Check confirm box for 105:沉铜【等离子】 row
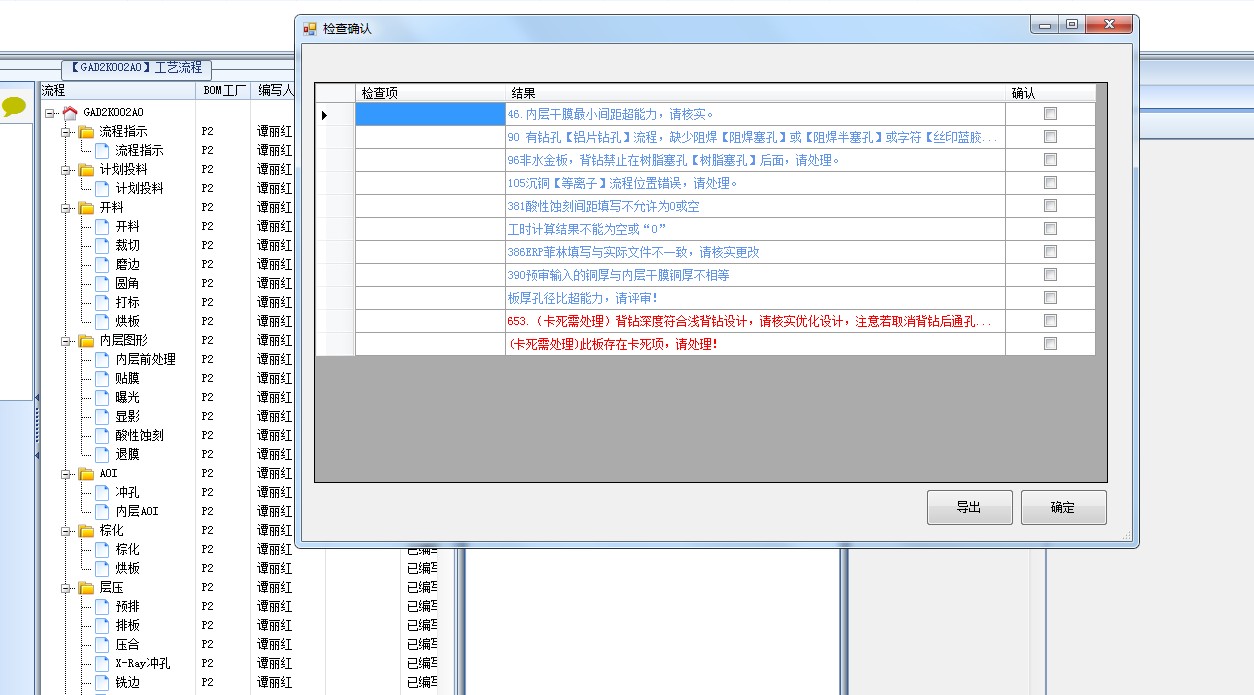 point(1050,183)
